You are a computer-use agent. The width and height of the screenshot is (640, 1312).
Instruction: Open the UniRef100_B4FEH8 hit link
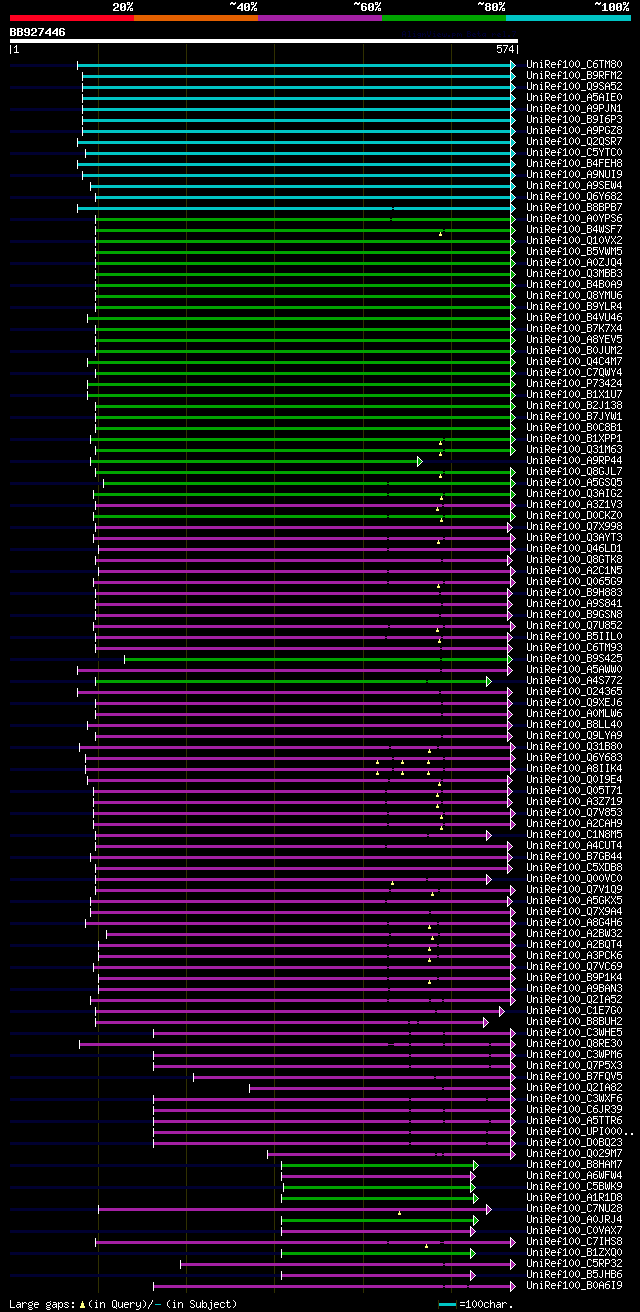(x=574, y=164)
